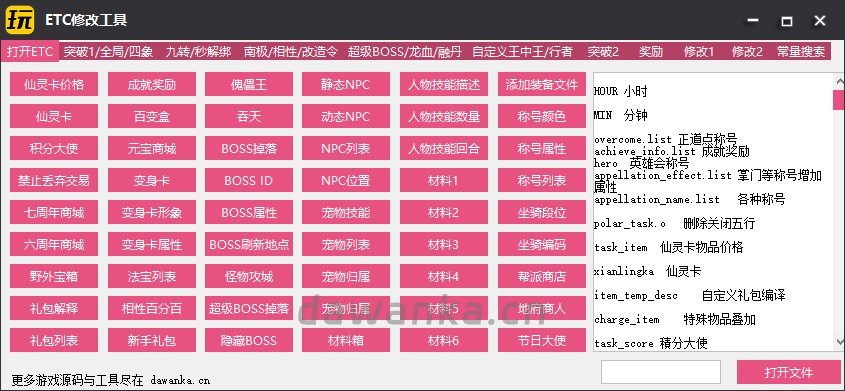The height and width of the screenshot is (391, 845).
Task: Go to the 常量搜索 tab
Action: pos(801,52)
